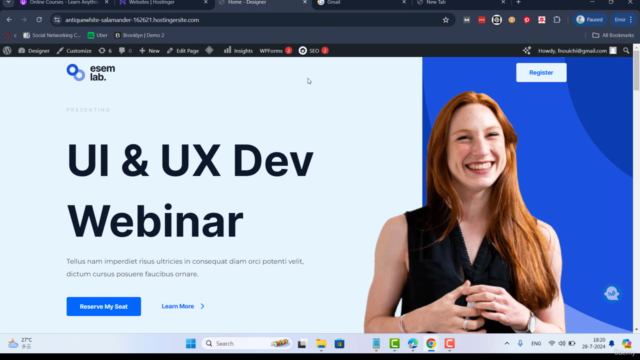Click the cookie extension icon
The width and height of the screenshot is (640, 360).
pos(512,20)
